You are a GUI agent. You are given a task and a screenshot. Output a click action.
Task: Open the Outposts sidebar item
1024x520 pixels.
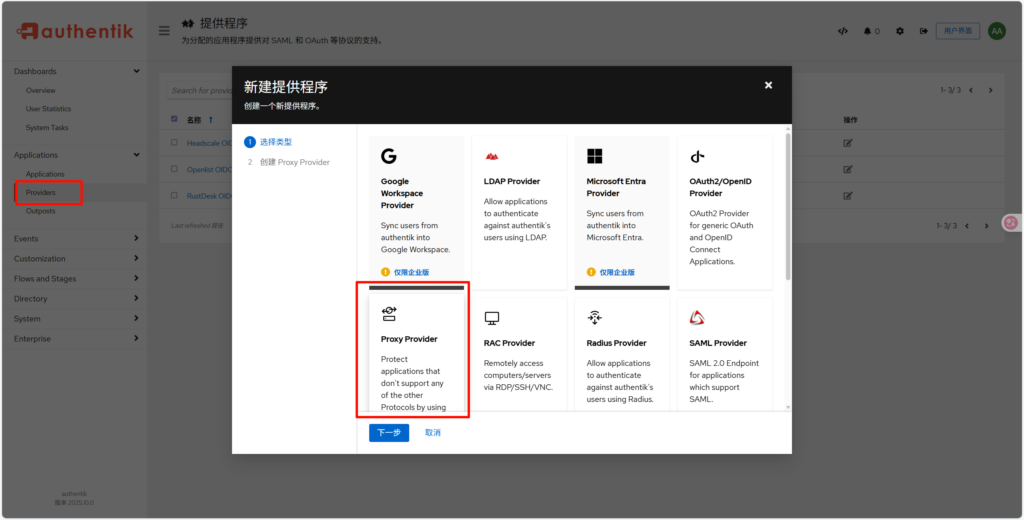pyautogui.click(x=40, y=211)
